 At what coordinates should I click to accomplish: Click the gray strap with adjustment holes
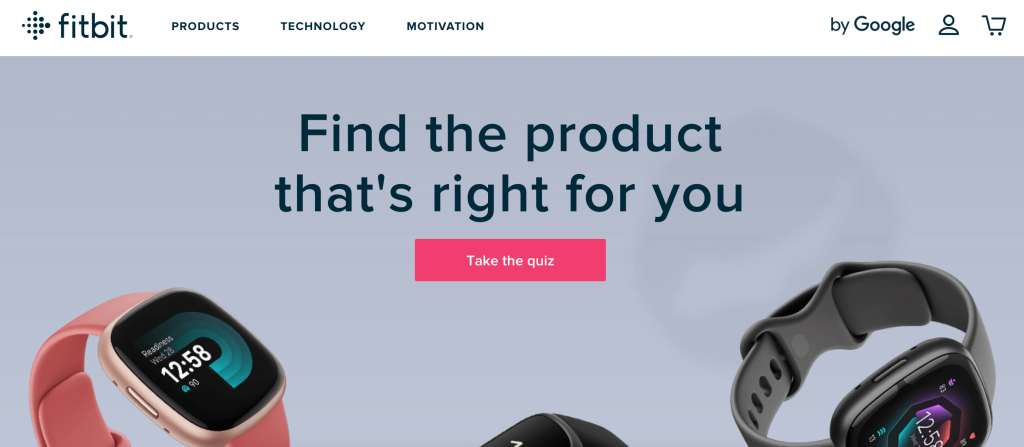tap(762, 392)
